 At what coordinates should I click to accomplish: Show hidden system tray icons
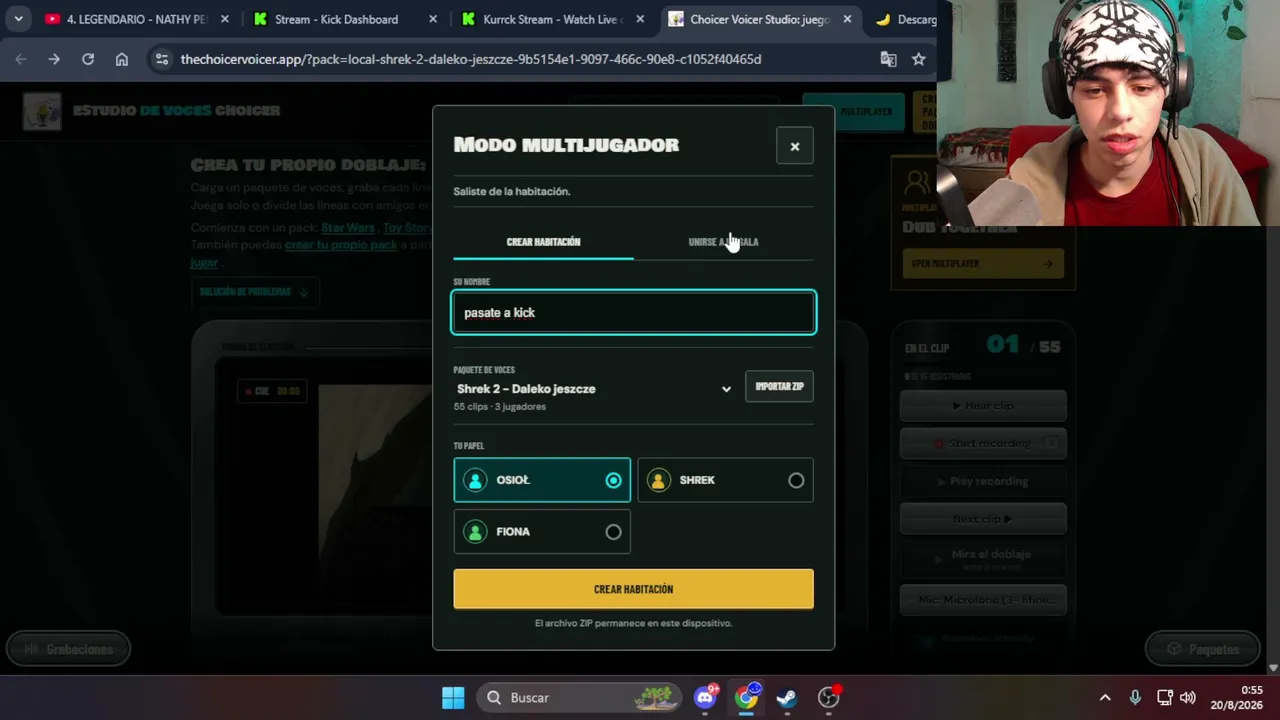1105,698
